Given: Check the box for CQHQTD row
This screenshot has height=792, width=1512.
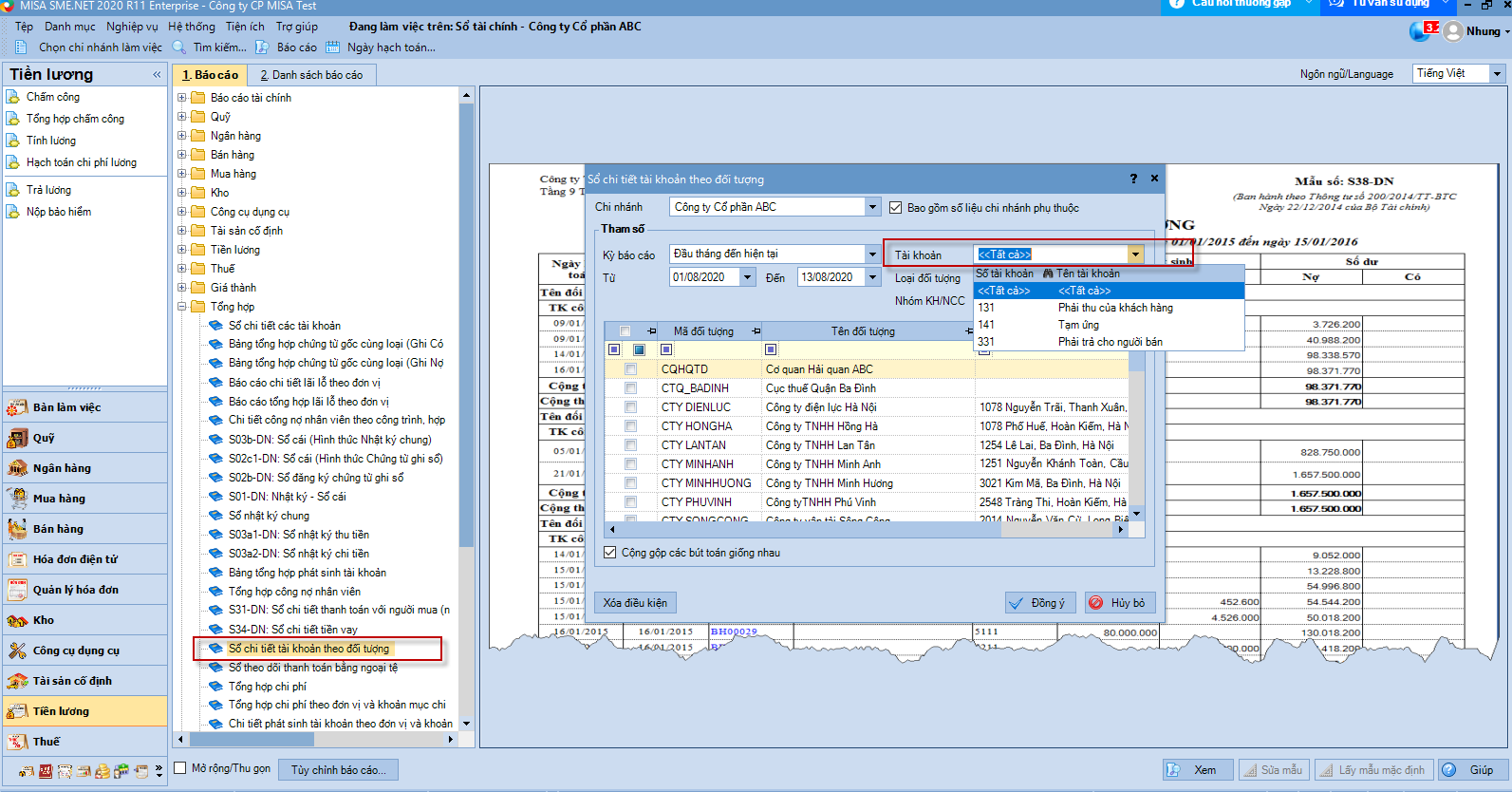Looking at the screenshot, I should (x=631, y=369).
